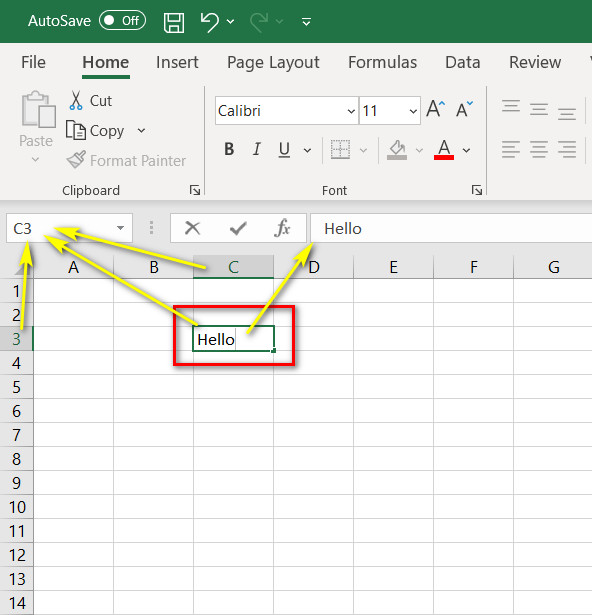Expand the Fill Color palette arrow

point(419,150)
